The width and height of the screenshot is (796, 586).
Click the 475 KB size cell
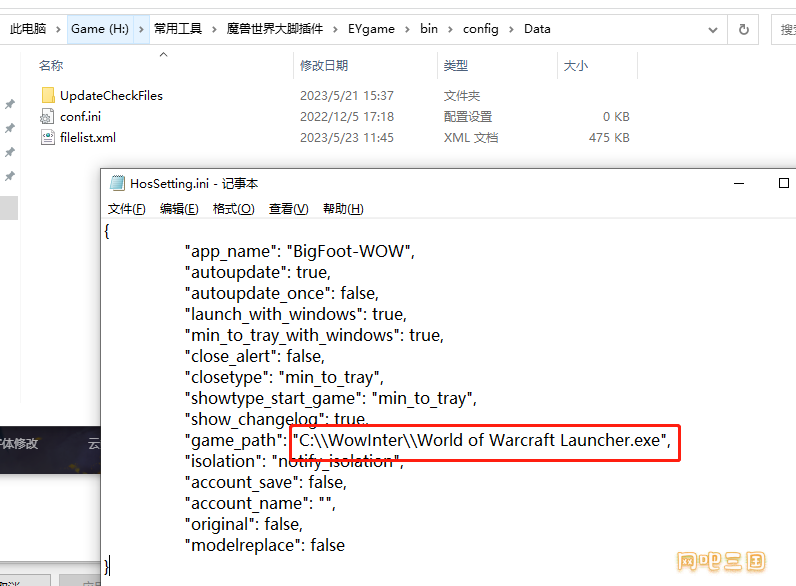609,138
